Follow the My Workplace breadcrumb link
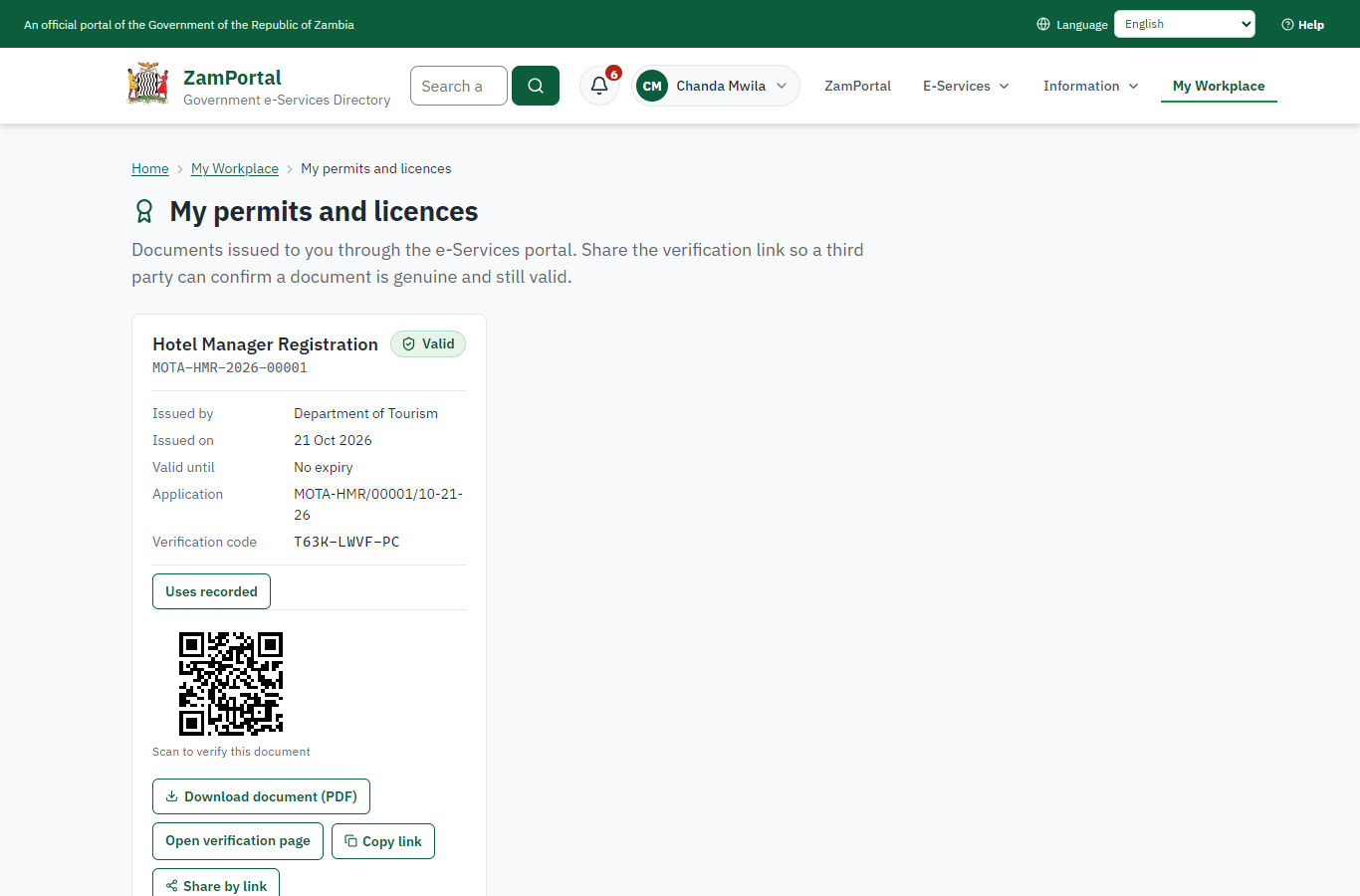The width and height of the screenshot is (1360, 896). [235, 168]
